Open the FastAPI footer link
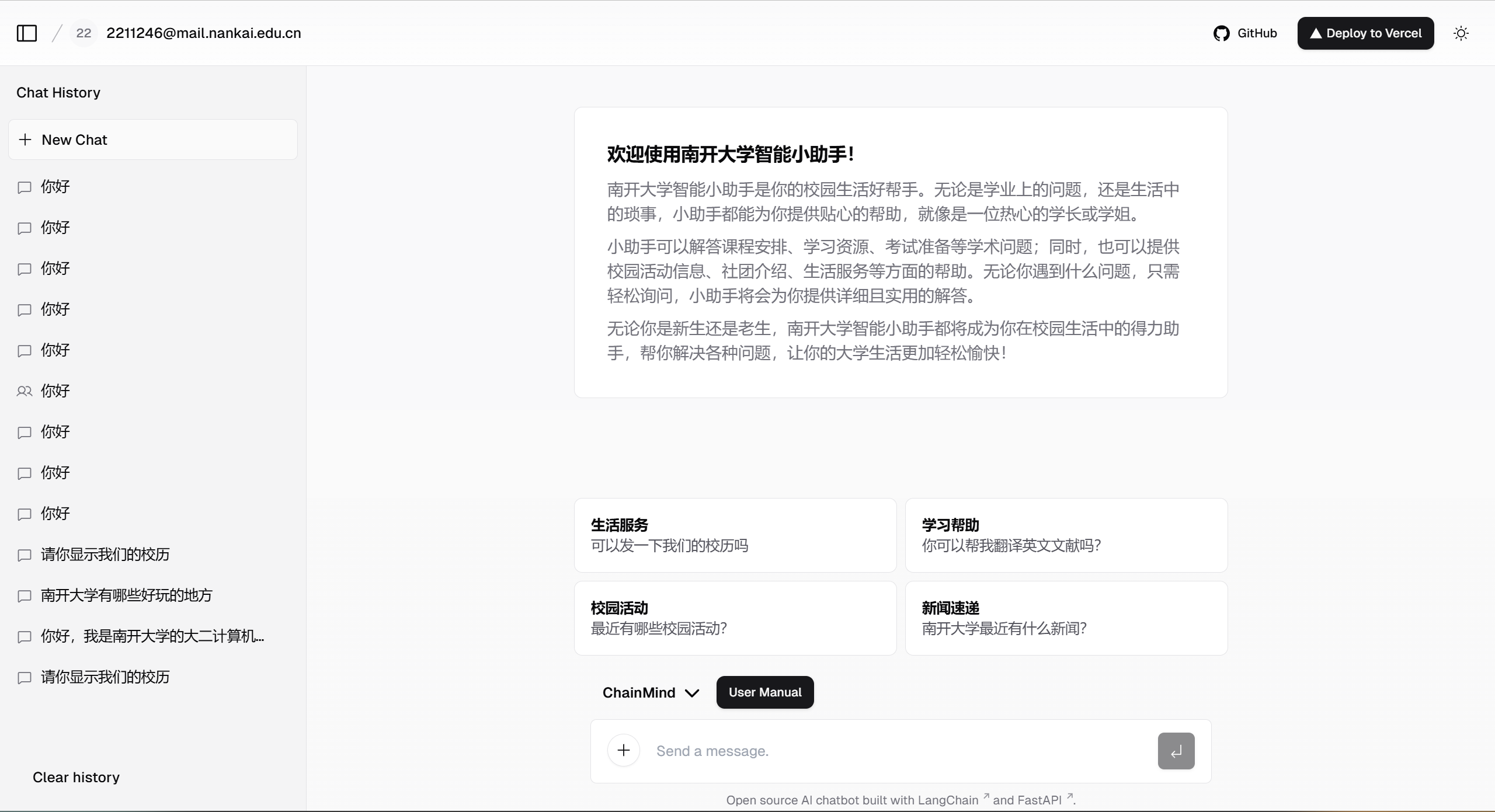The image size is (1495, 812). click(x=1045, y=800)
